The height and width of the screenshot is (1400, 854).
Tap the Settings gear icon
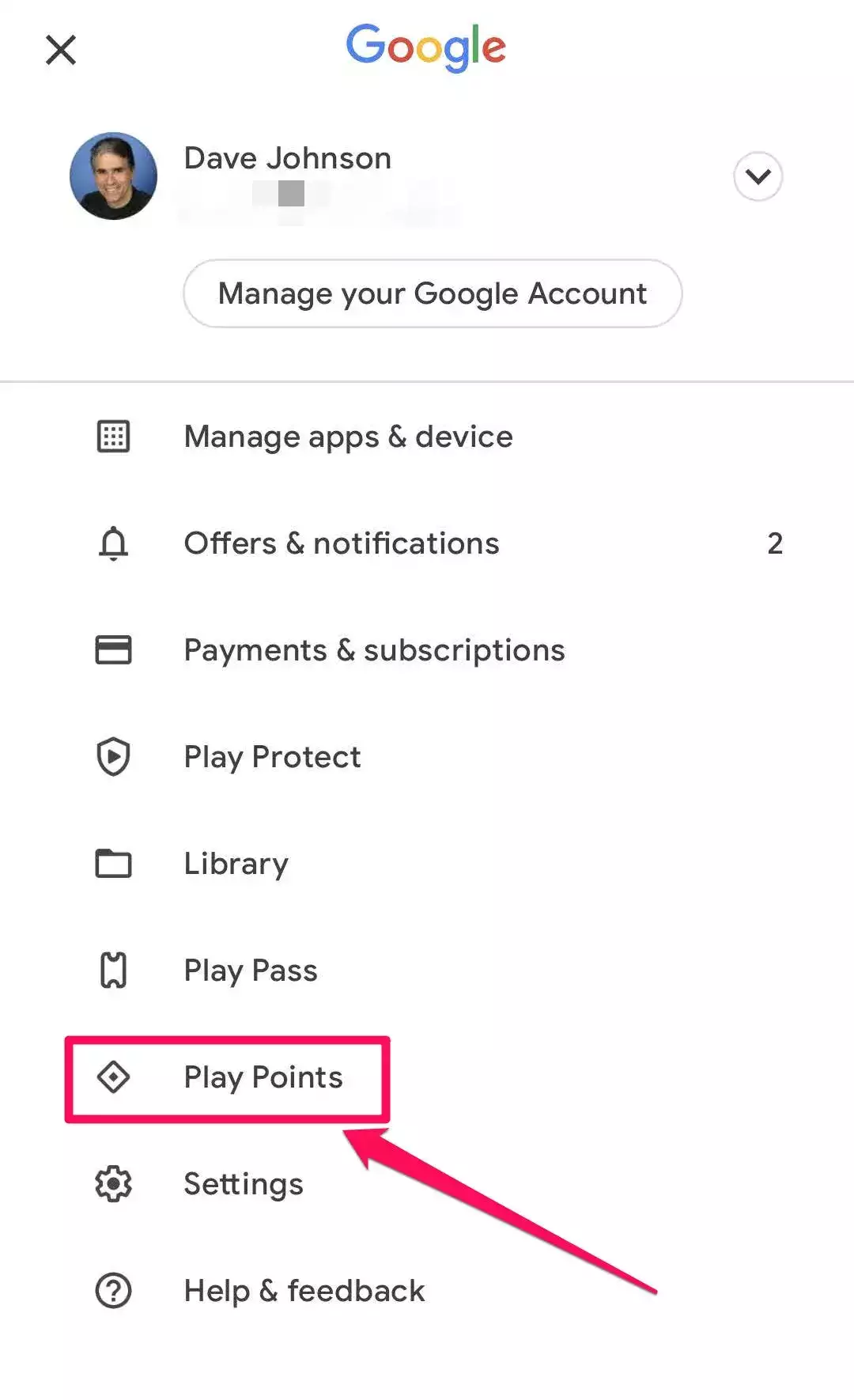pyautogui.click(x=113, y=1184)
